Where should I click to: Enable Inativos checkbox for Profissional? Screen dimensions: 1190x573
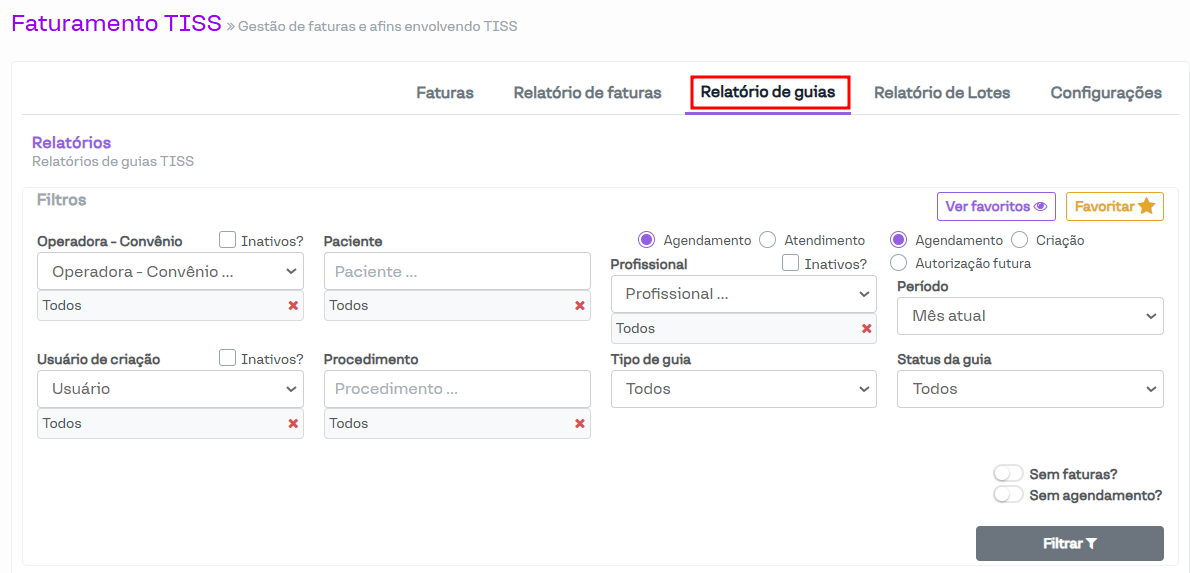[791, 263]
